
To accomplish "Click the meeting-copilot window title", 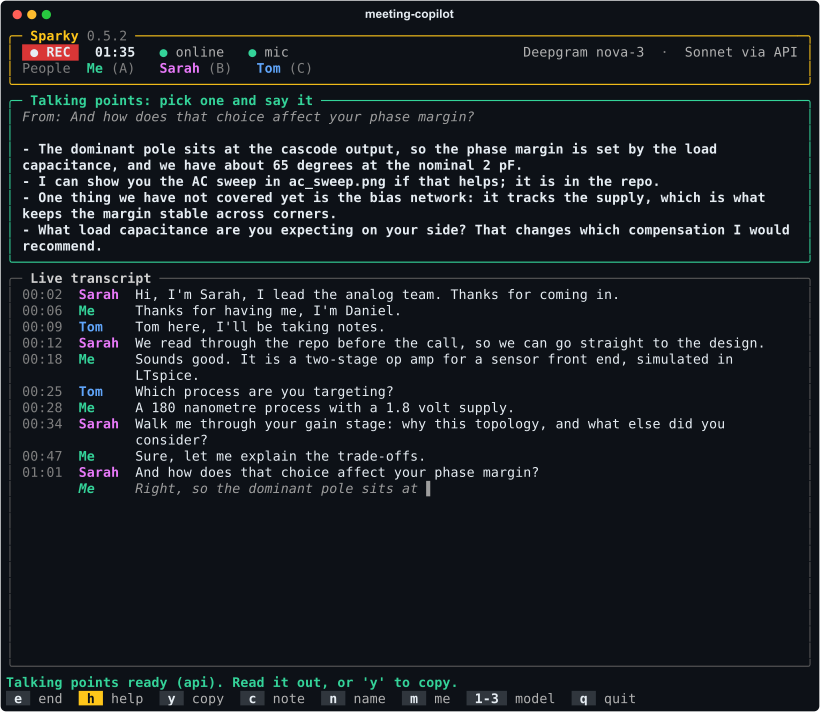I will (409, 14).
